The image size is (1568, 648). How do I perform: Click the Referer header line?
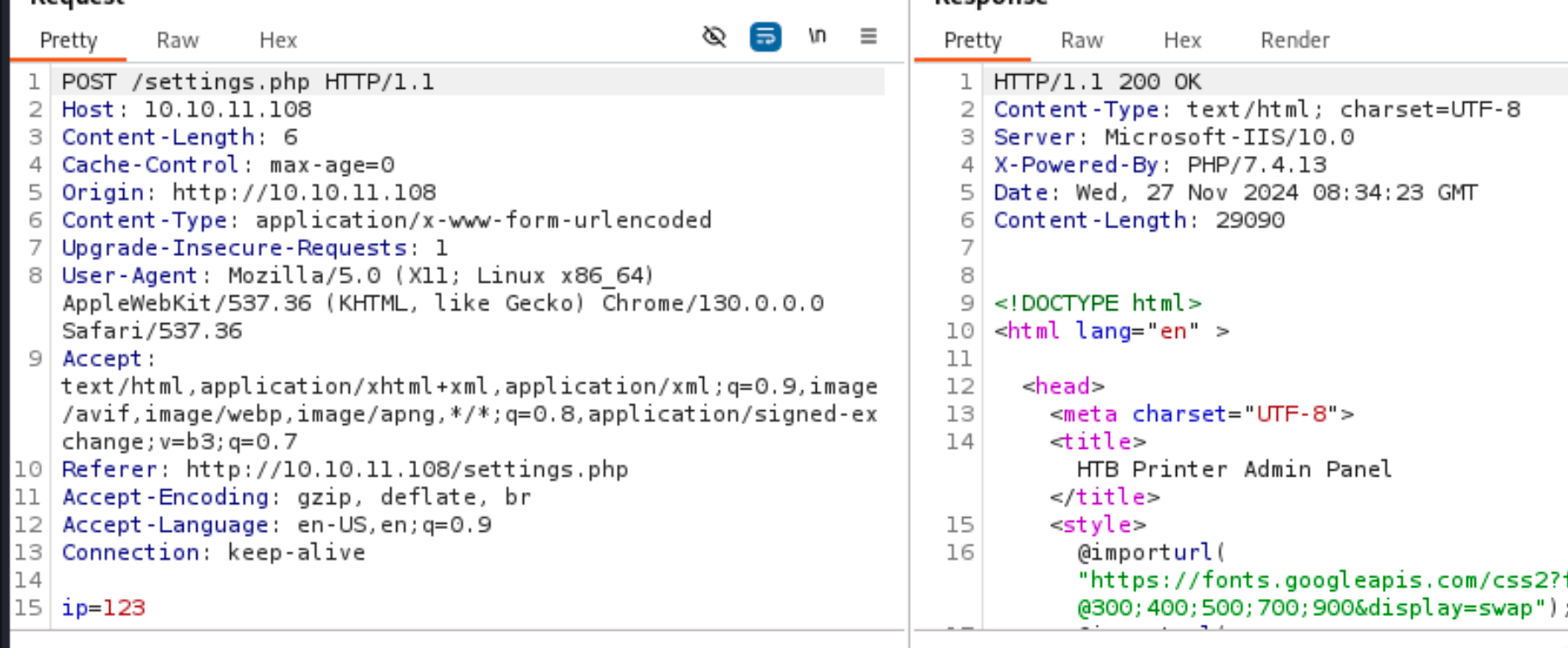click(x=345, y=469)
